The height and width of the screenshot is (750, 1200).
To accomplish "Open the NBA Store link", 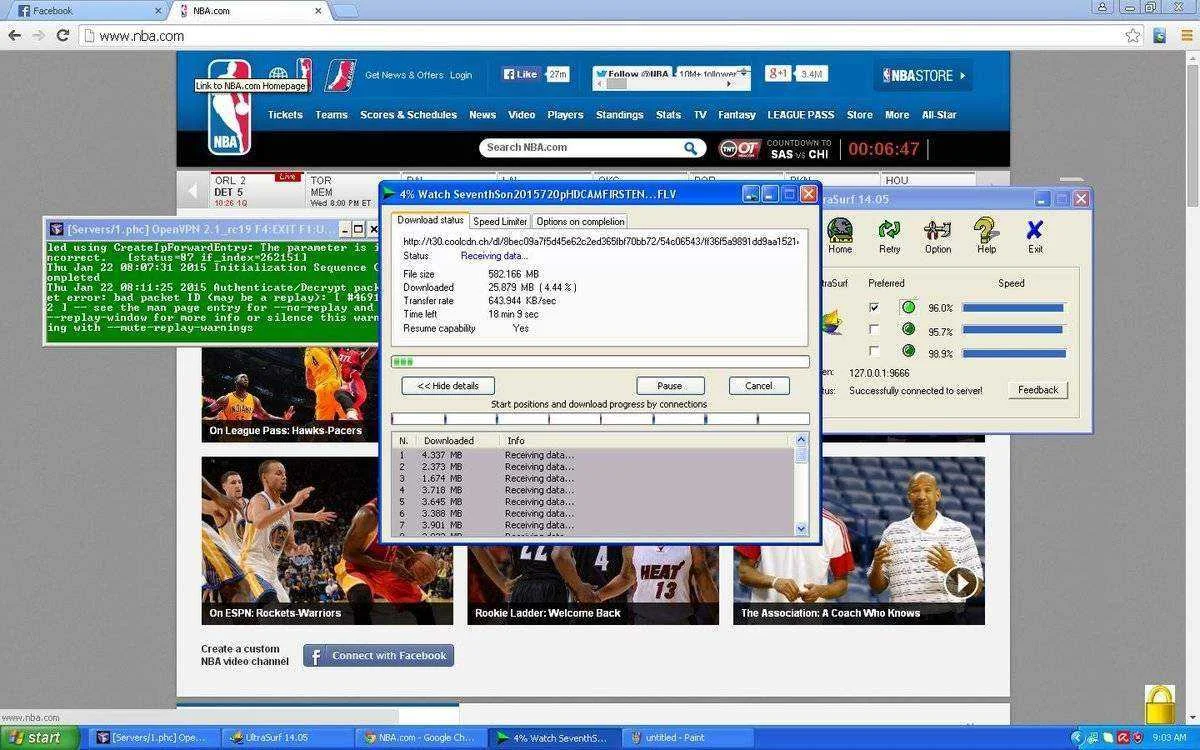I will point(923,75).
